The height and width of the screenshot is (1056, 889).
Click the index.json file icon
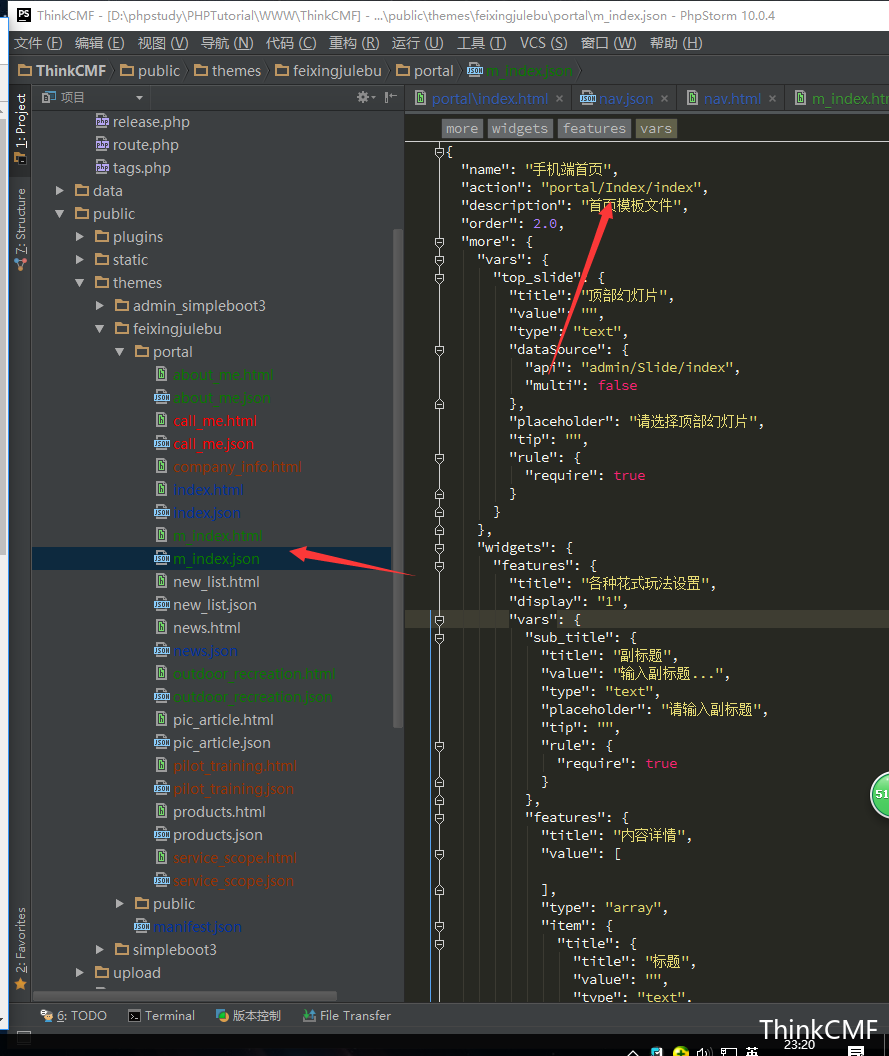point(162,513)
